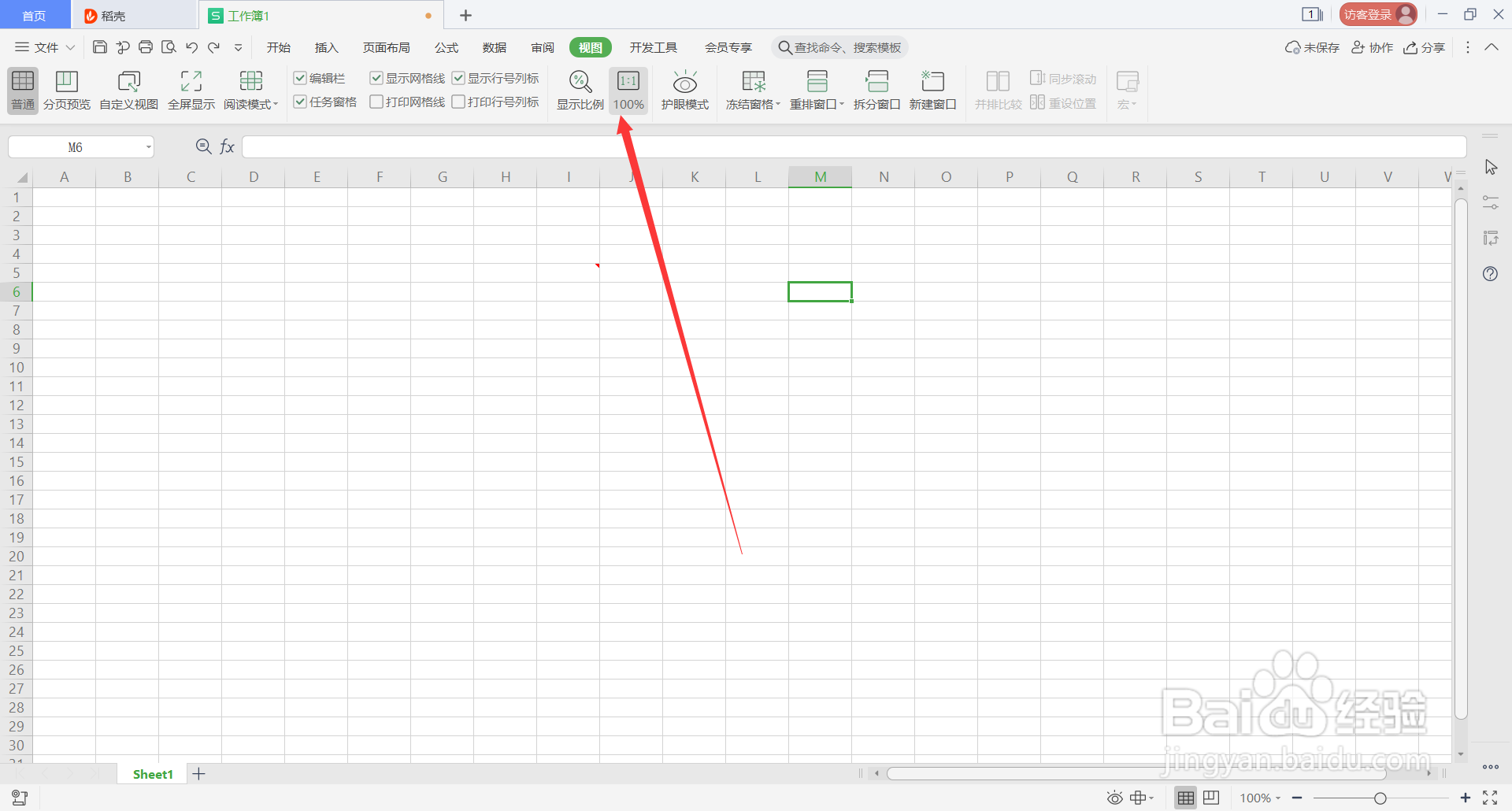Click the save icon in quick toolbar
Image resolution: width=1512 pixels, height=811 pixels.
100,47
